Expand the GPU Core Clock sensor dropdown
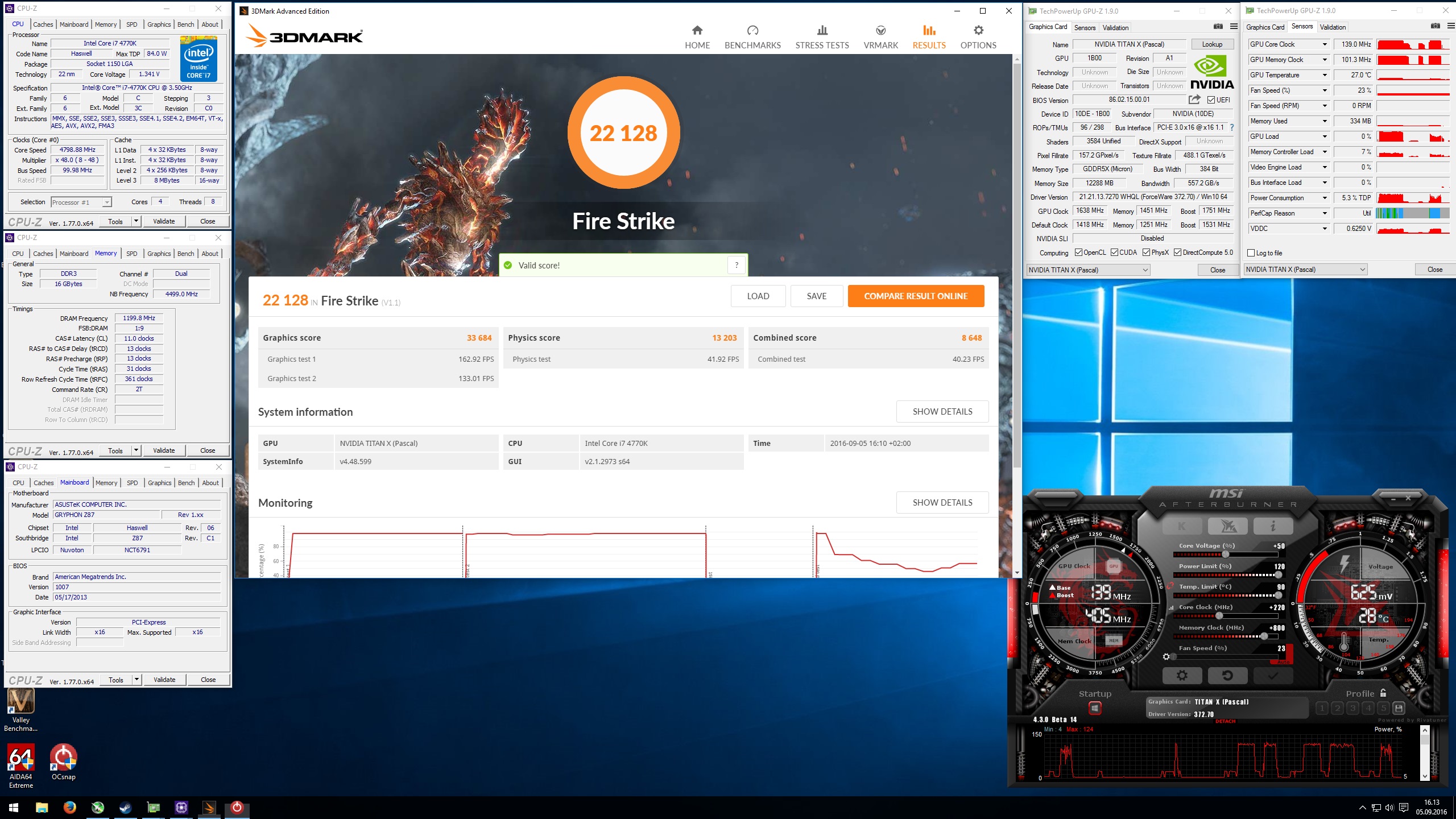1456x819 pixels. tap(1325, 44)
